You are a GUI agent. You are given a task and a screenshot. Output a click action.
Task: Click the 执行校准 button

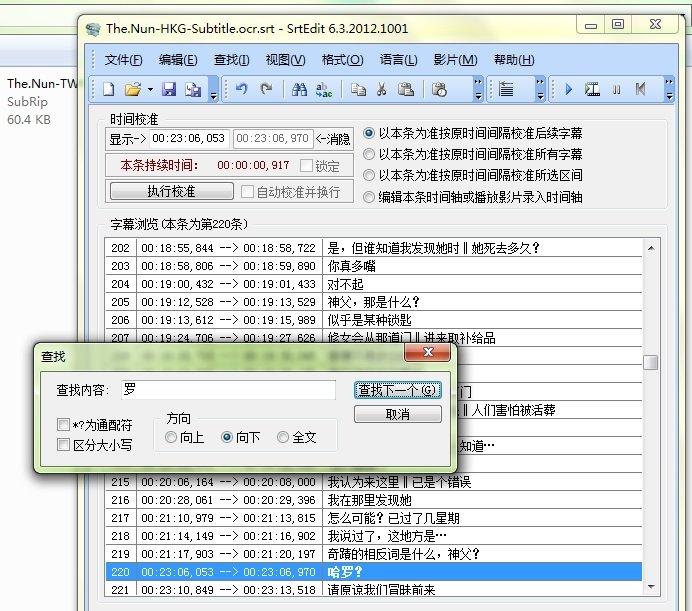(172, 191)
